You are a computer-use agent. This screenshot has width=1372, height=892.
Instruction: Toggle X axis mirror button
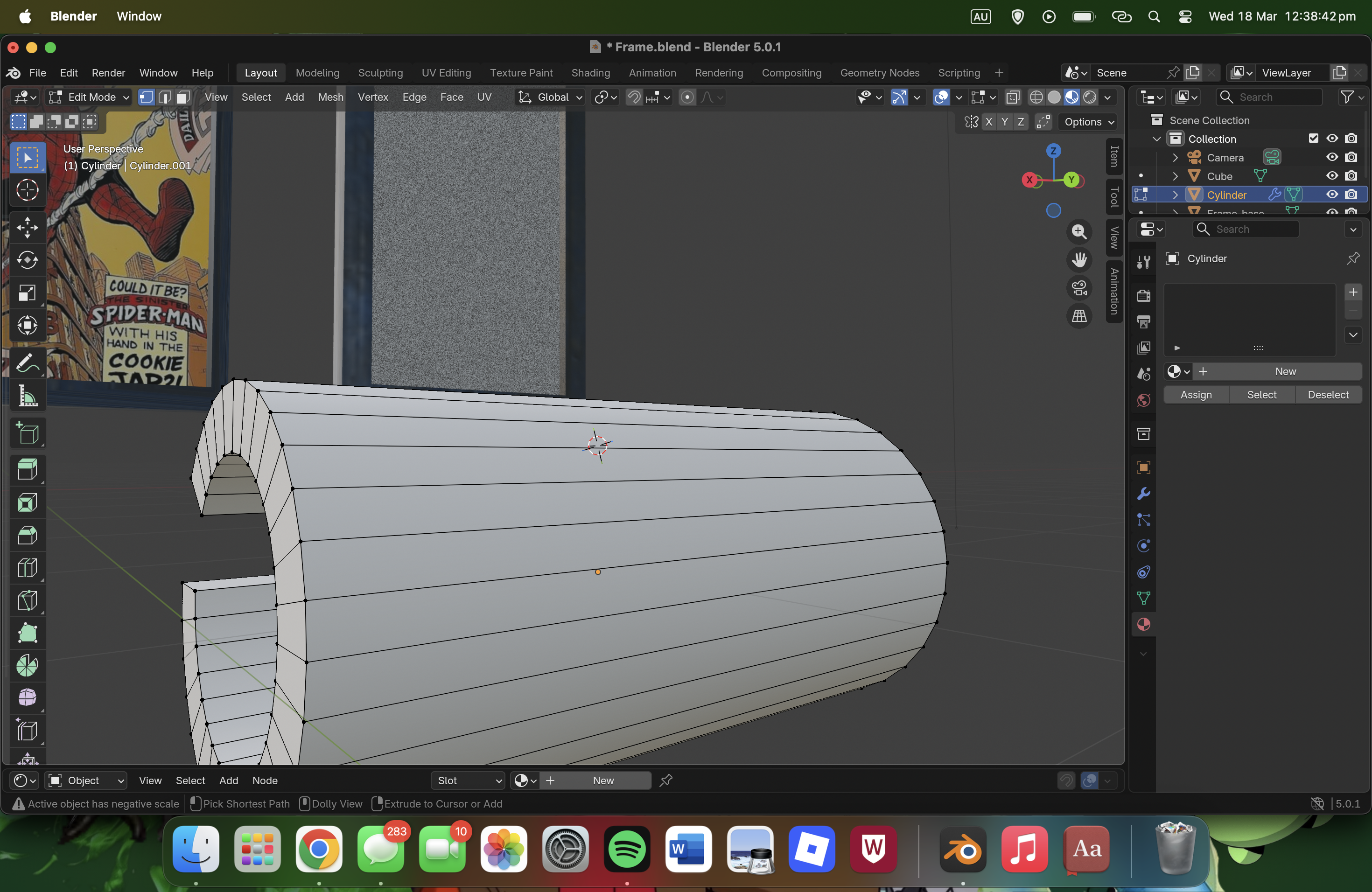(x=989, y=122)
